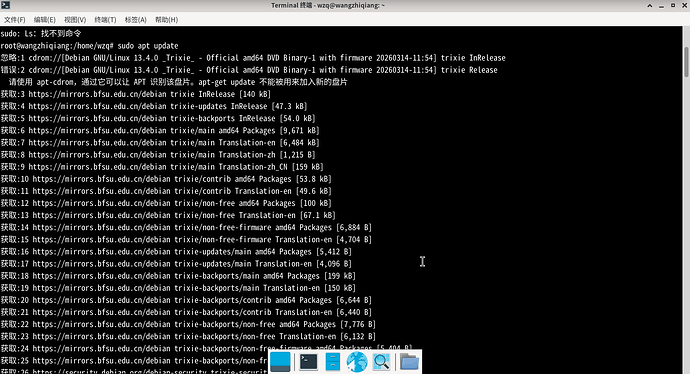Image resolution: width=690 pixels, height=374 pixels.
Task: Click the '请使用 apt-cdrom' hint line
Action: (x=178, y=82)
